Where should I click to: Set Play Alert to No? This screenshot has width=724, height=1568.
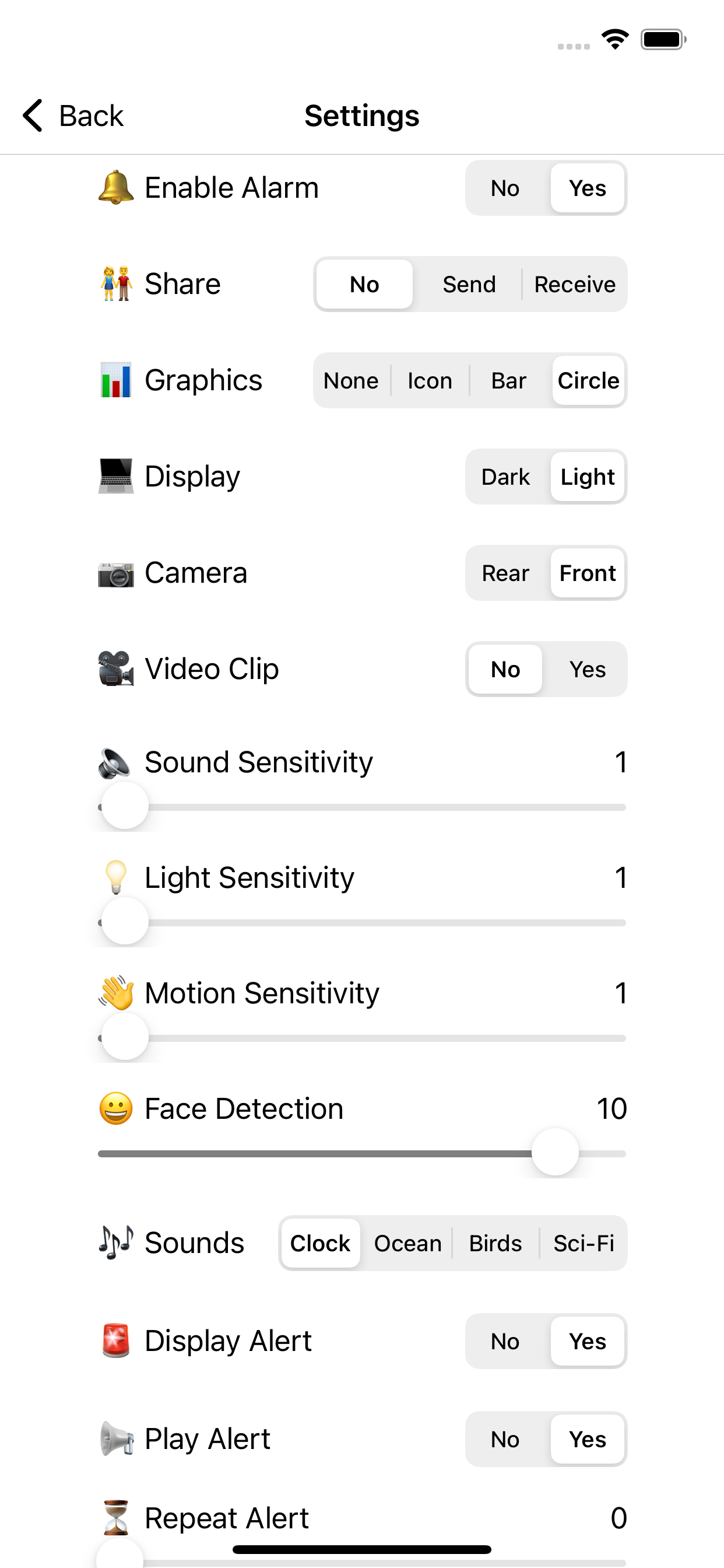click(505, 1439)
